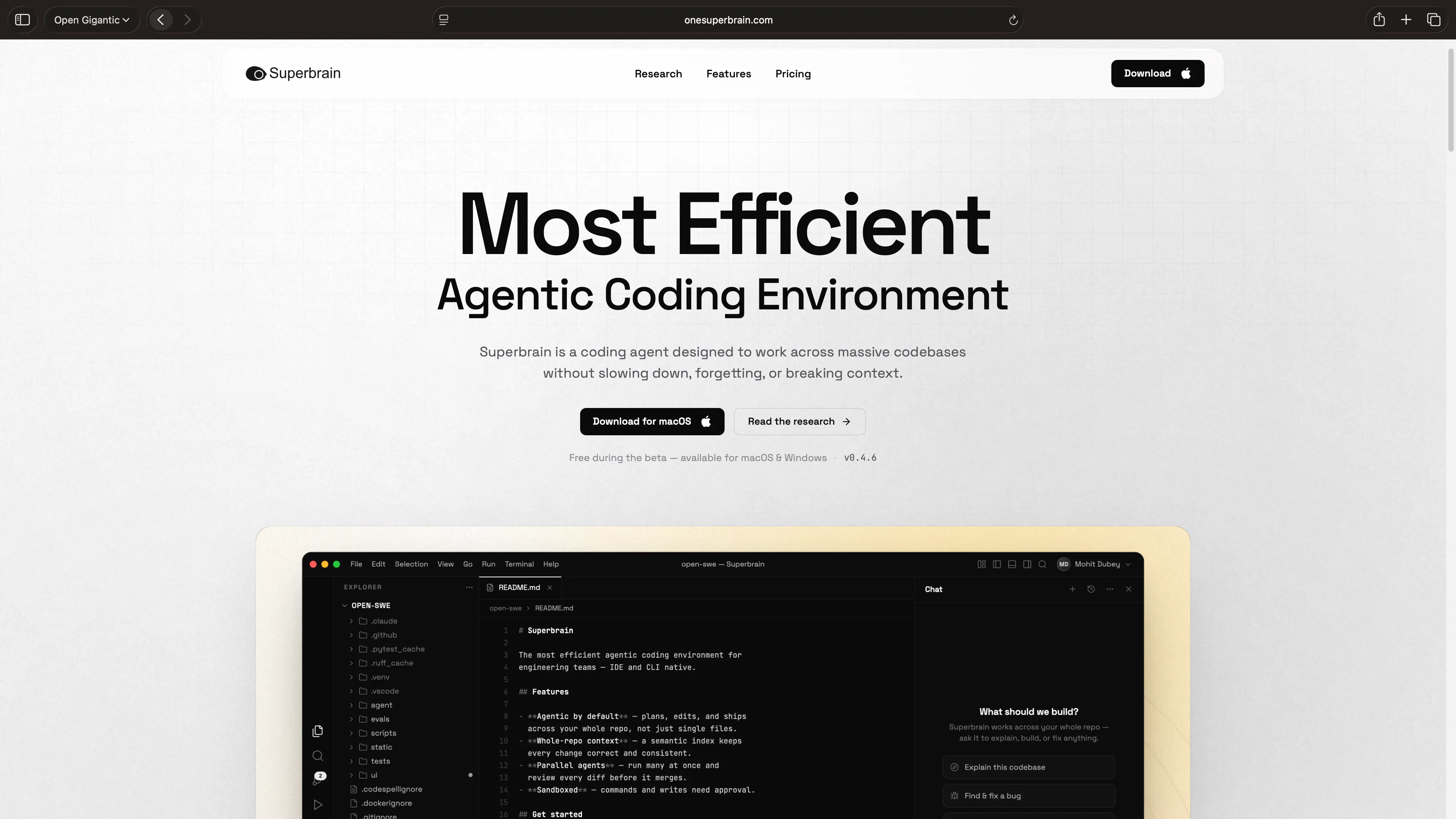
Task: Open the Terminal menu
Action: (x=519, y=564)
